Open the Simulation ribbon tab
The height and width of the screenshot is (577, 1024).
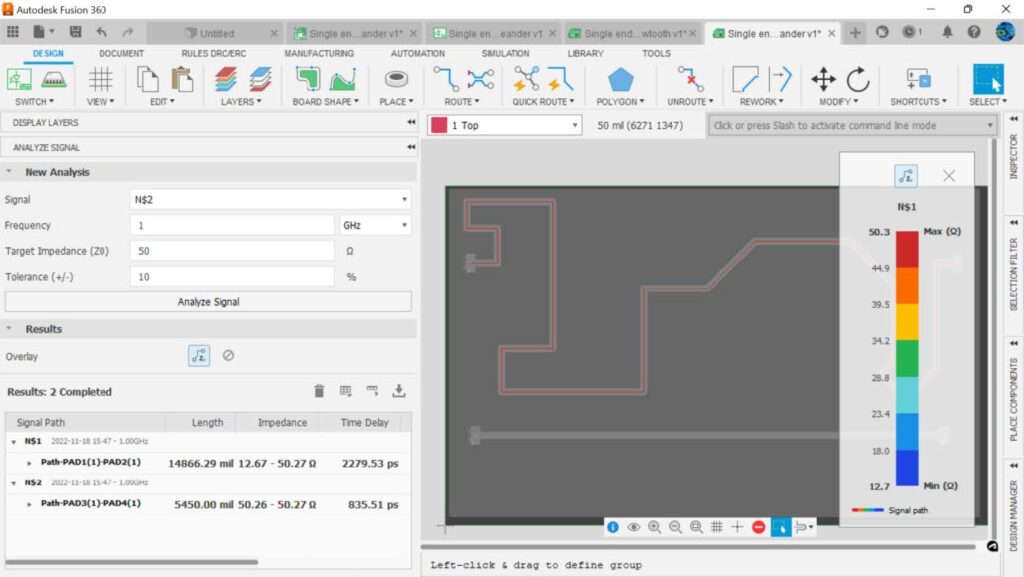coord(505,53)
